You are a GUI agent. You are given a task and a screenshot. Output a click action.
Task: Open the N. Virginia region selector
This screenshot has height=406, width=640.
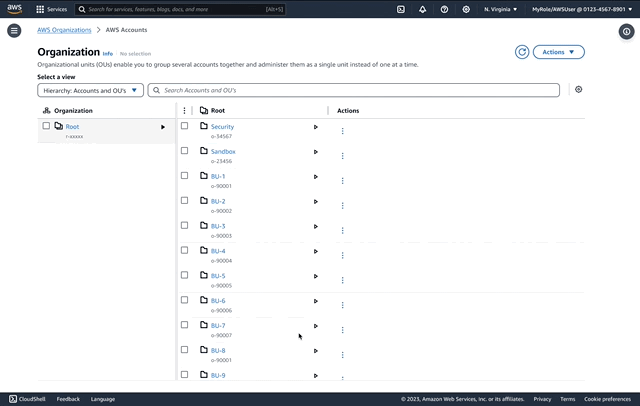[x=500, y=9]
